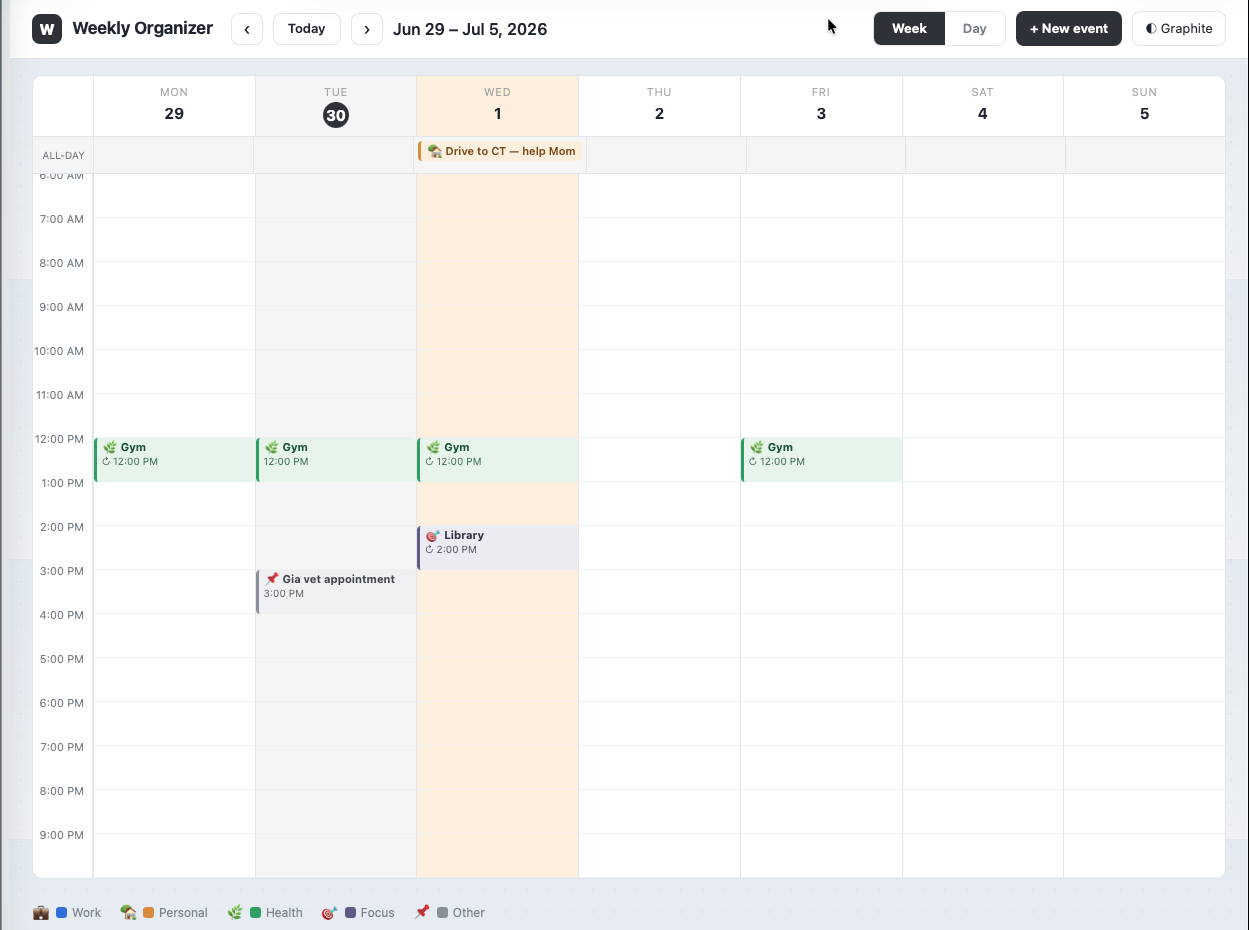Go to next week arrow
This screenshot has width=1249, height=930.
(x=367, y=29)
